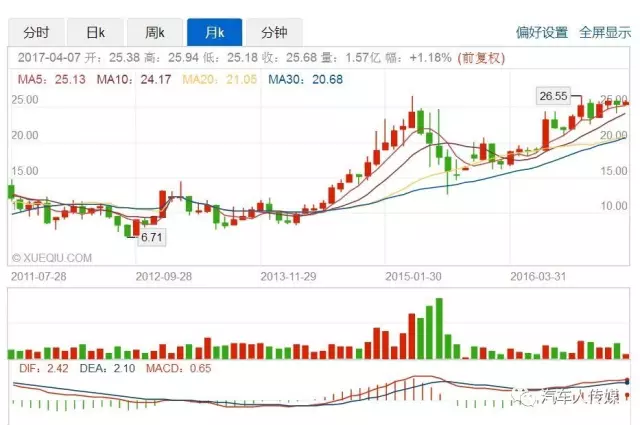Click the MA20: 21.05 indicator text
Viewport: 640px width, 425px height.
point(220,79)
